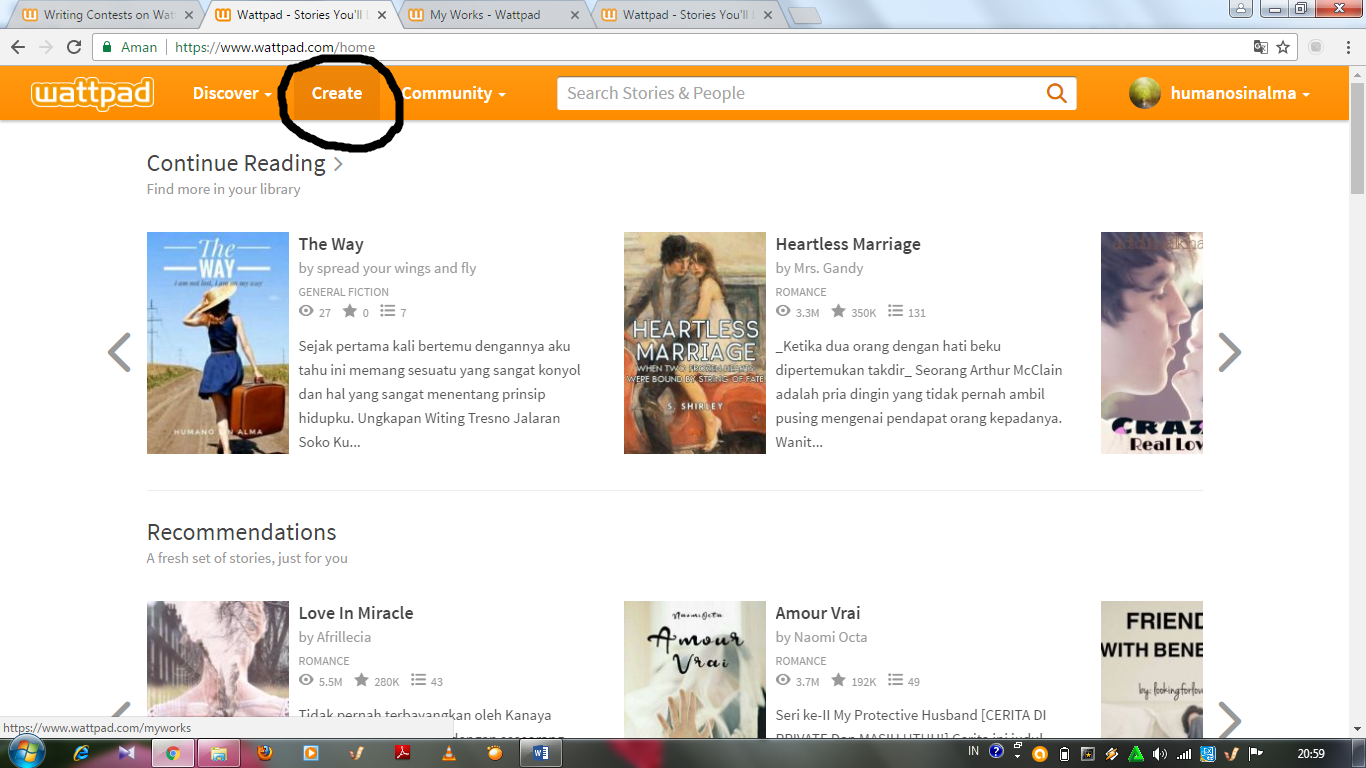Open the Community dropdown menu
This screenshot has width=1366, height=768.
(454, 93)
